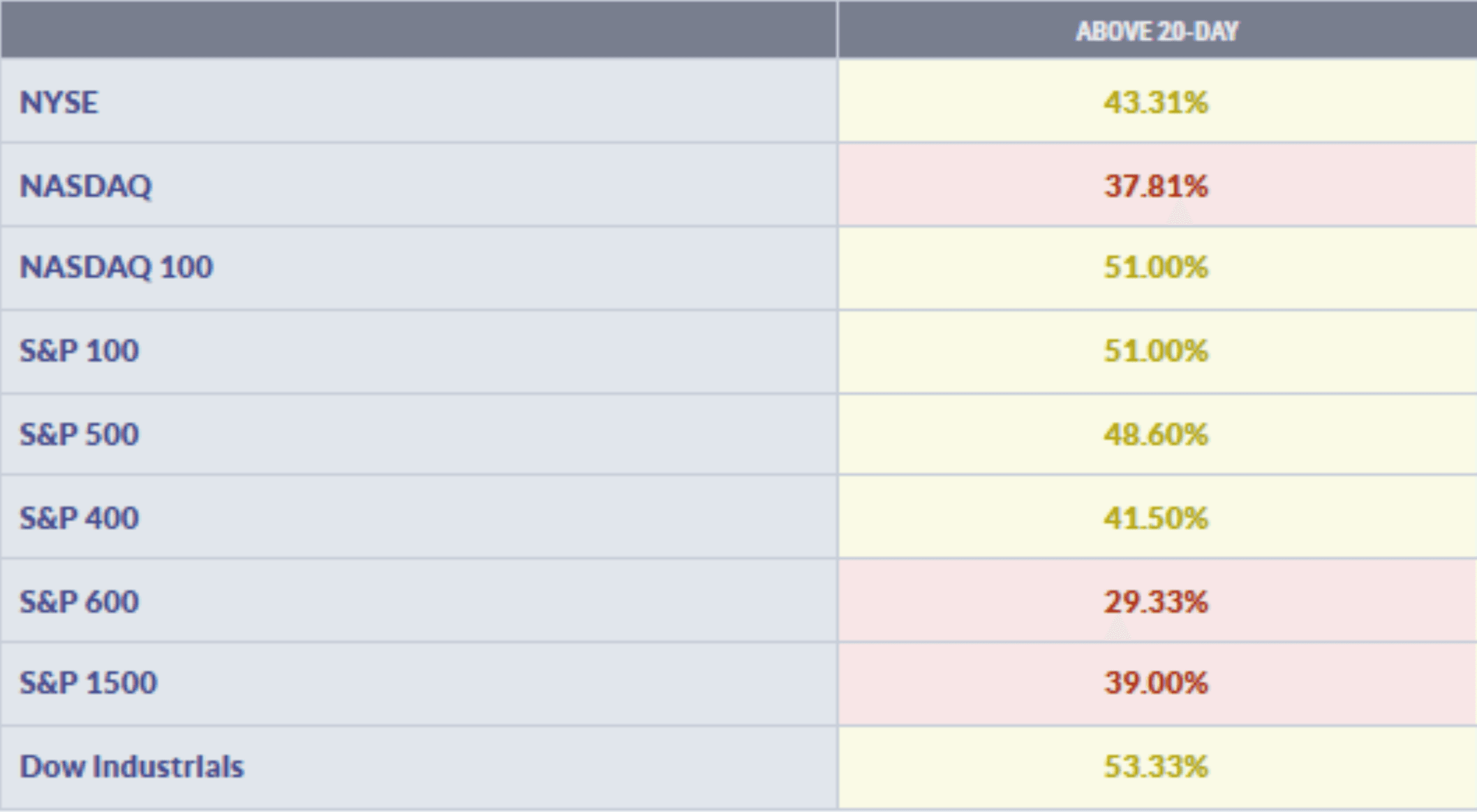Select the S&P 400 row label
The width and height of the screenshot is (1477, 812).
click(79, 518)
